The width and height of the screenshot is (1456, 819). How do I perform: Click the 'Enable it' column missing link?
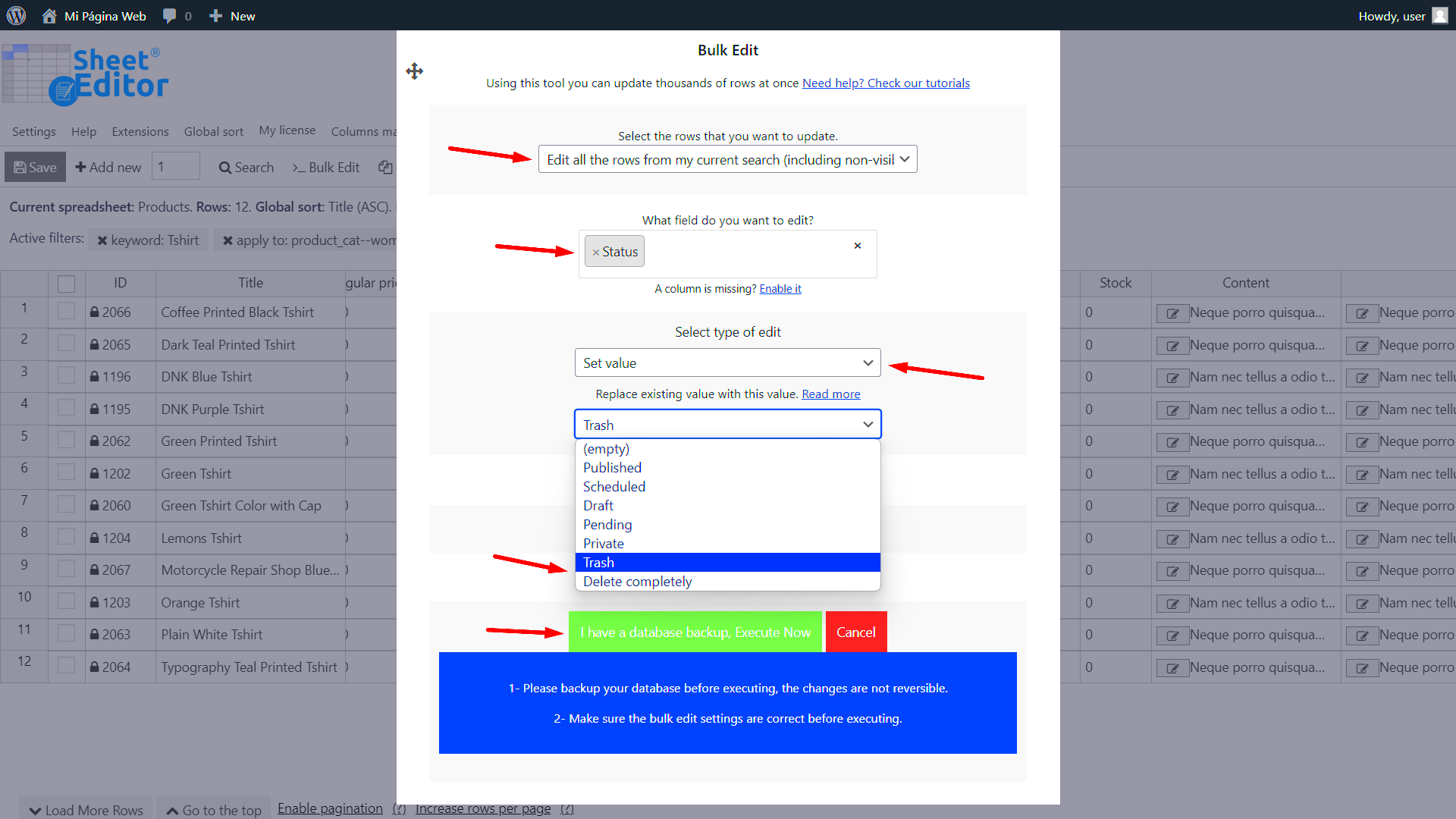point(780,289)
